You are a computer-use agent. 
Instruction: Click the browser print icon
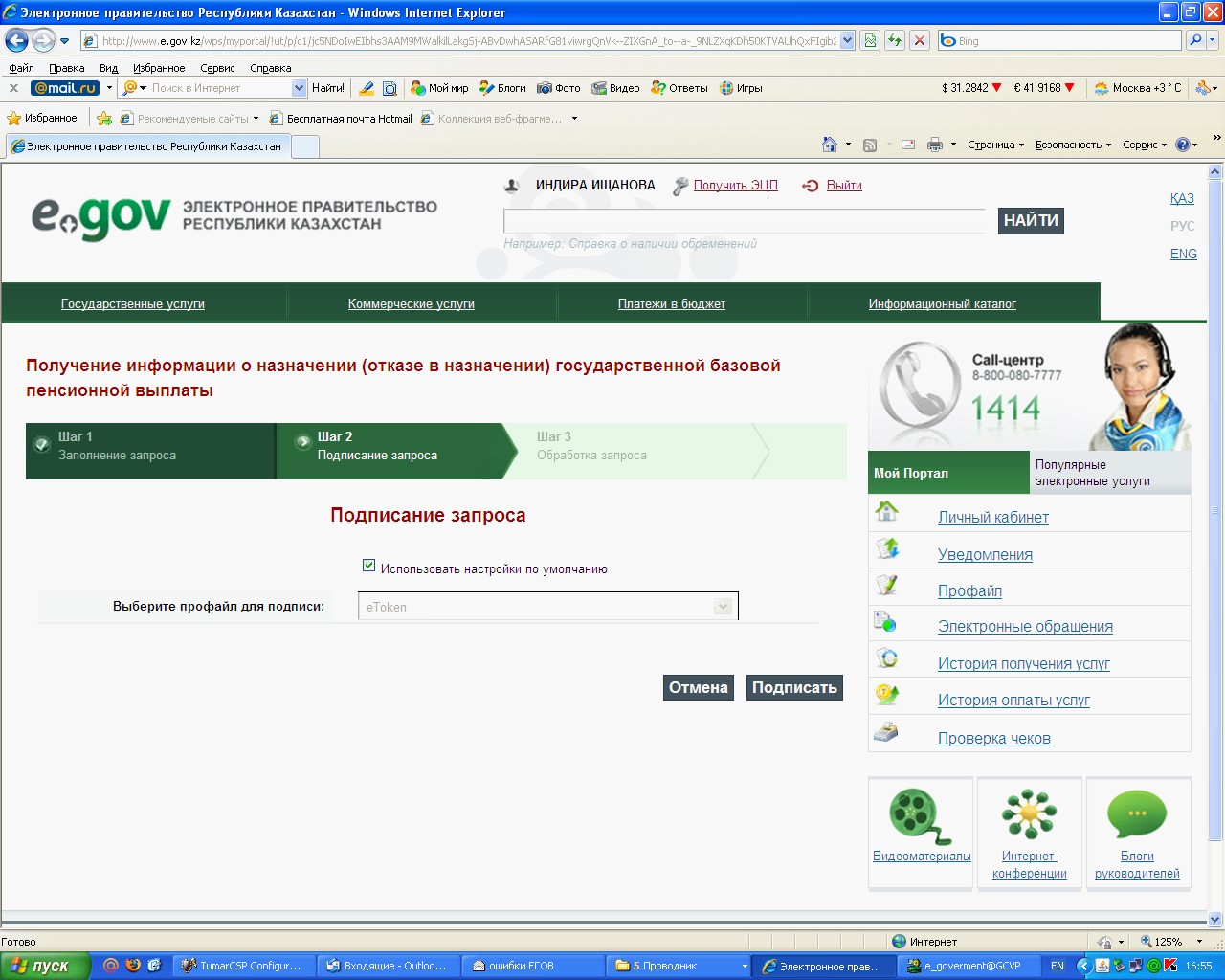coord(935,145)
